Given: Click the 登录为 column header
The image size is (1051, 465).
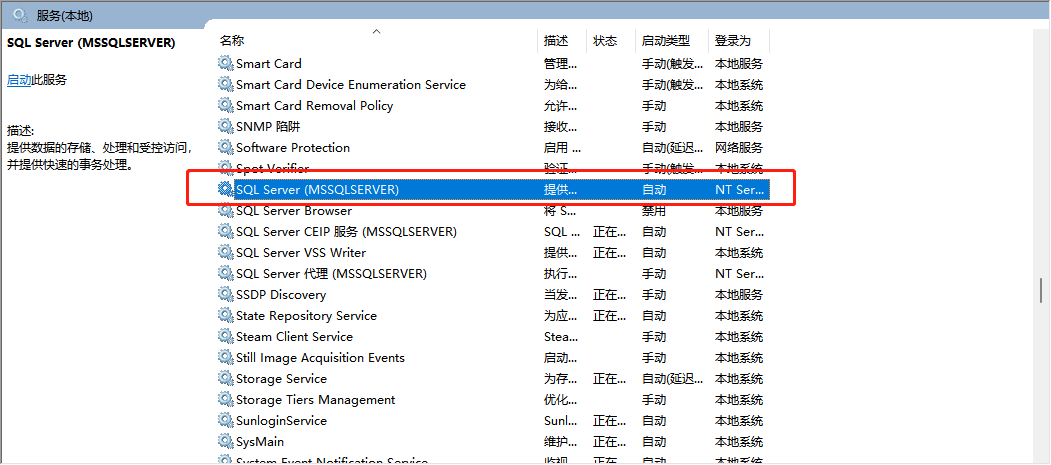Looking at the screenshot, I should click(x=732, y=41).
